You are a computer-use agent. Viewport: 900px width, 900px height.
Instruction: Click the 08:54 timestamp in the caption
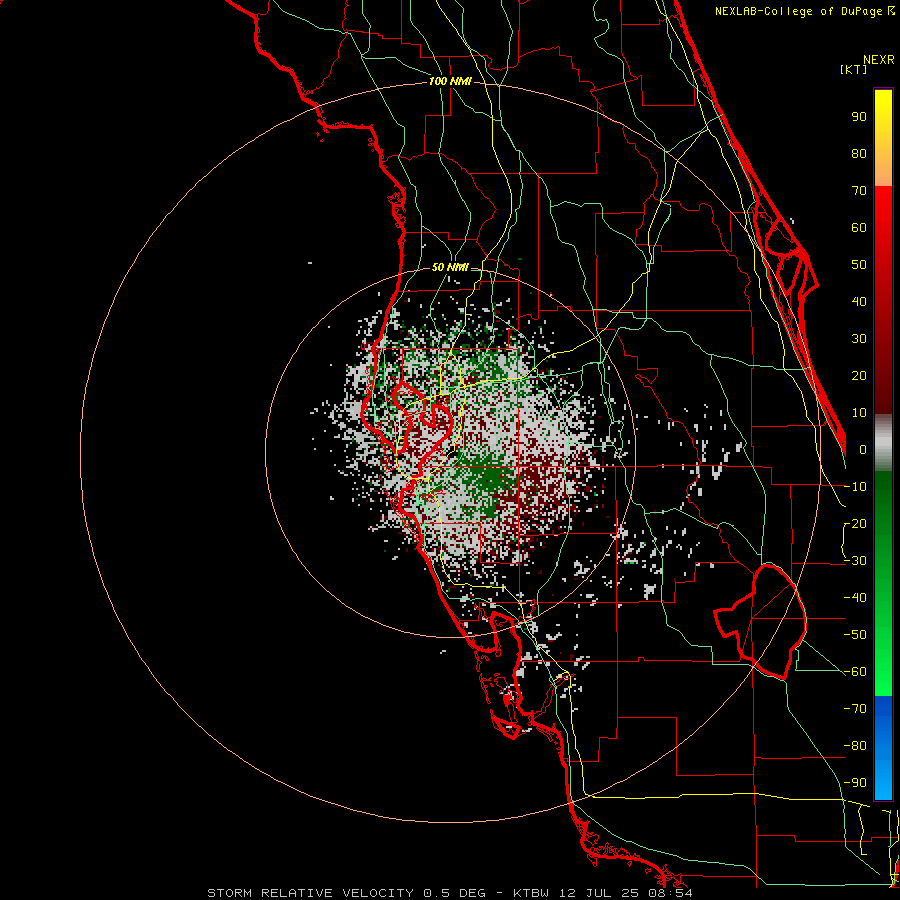pyautogui.click(x=670, y=893)
